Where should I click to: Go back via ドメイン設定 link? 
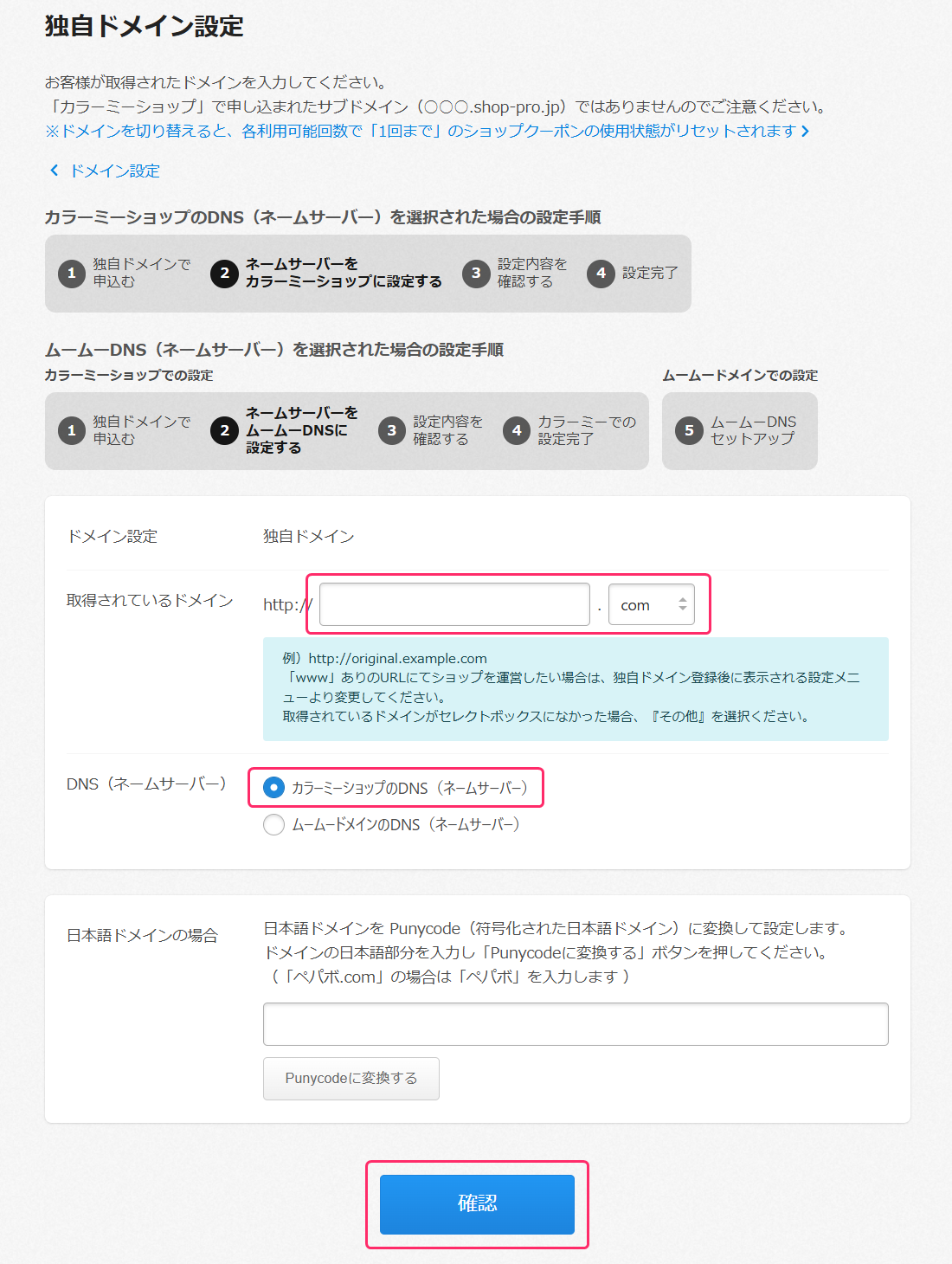coord(115,171)
